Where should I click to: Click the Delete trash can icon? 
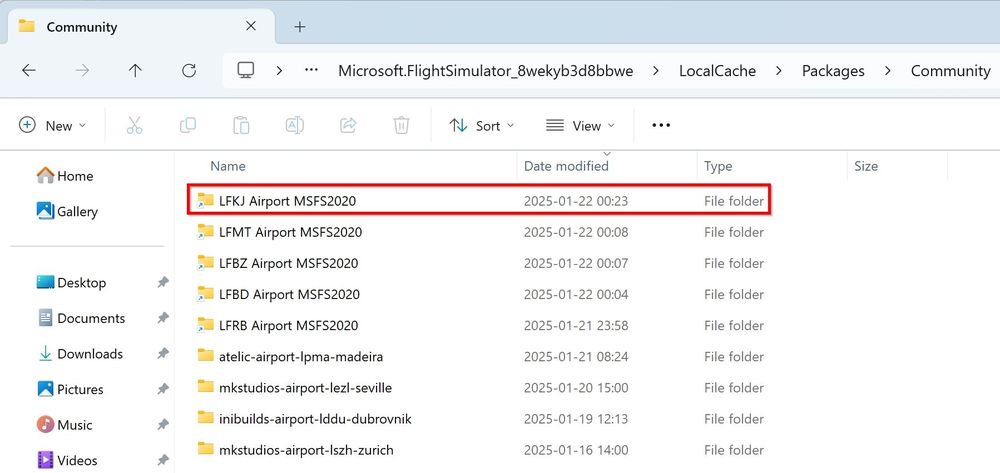coord(401,125)
